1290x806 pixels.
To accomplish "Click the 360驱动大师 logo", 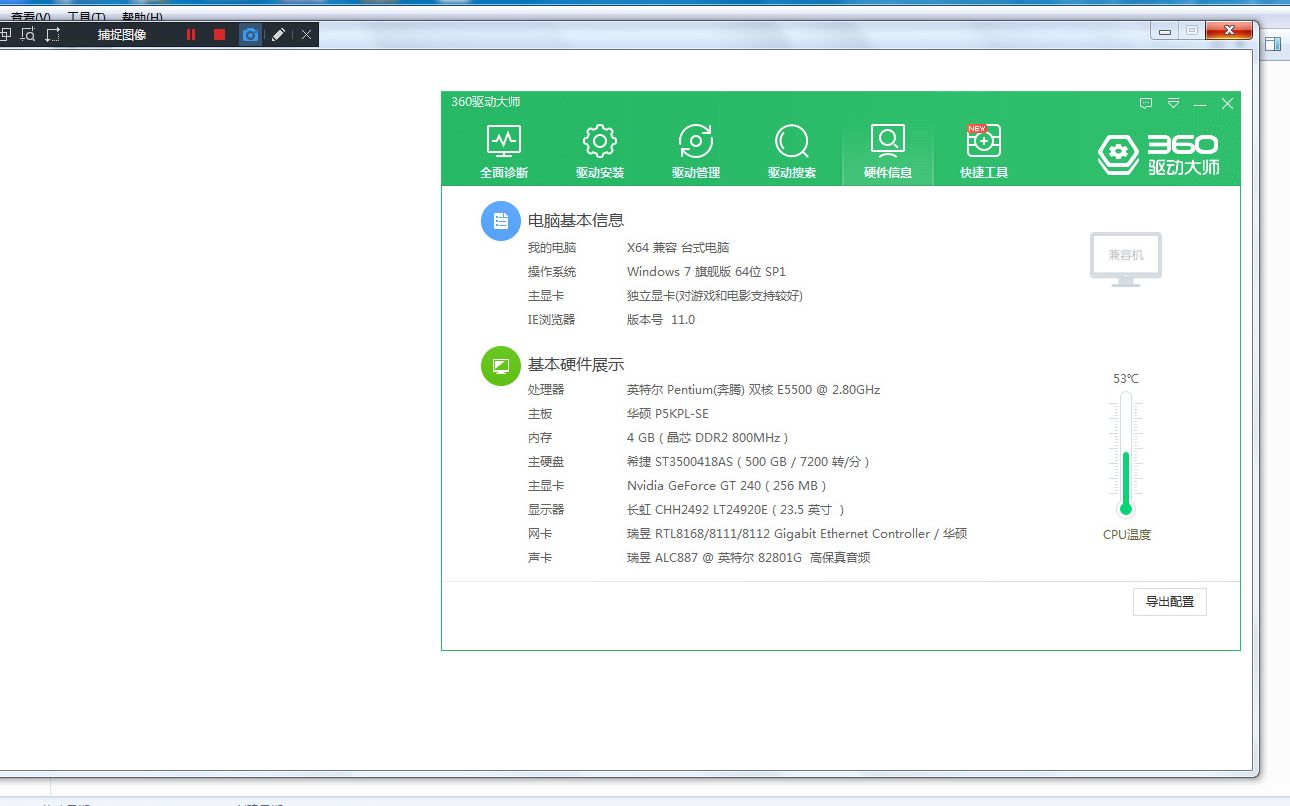I will (x=1158, y=154).
